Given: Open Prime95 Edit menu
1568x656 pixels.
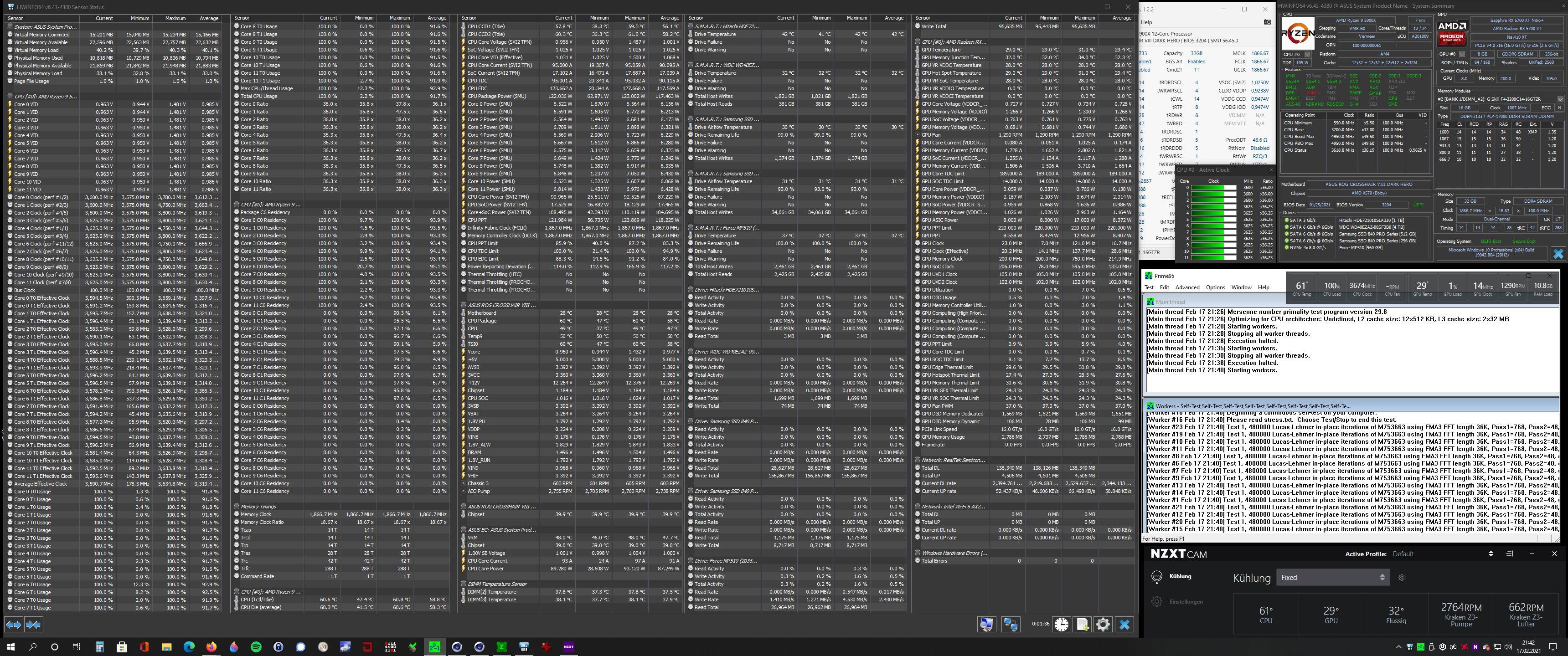Looking at the screenshot, I should pos(1165,287).
